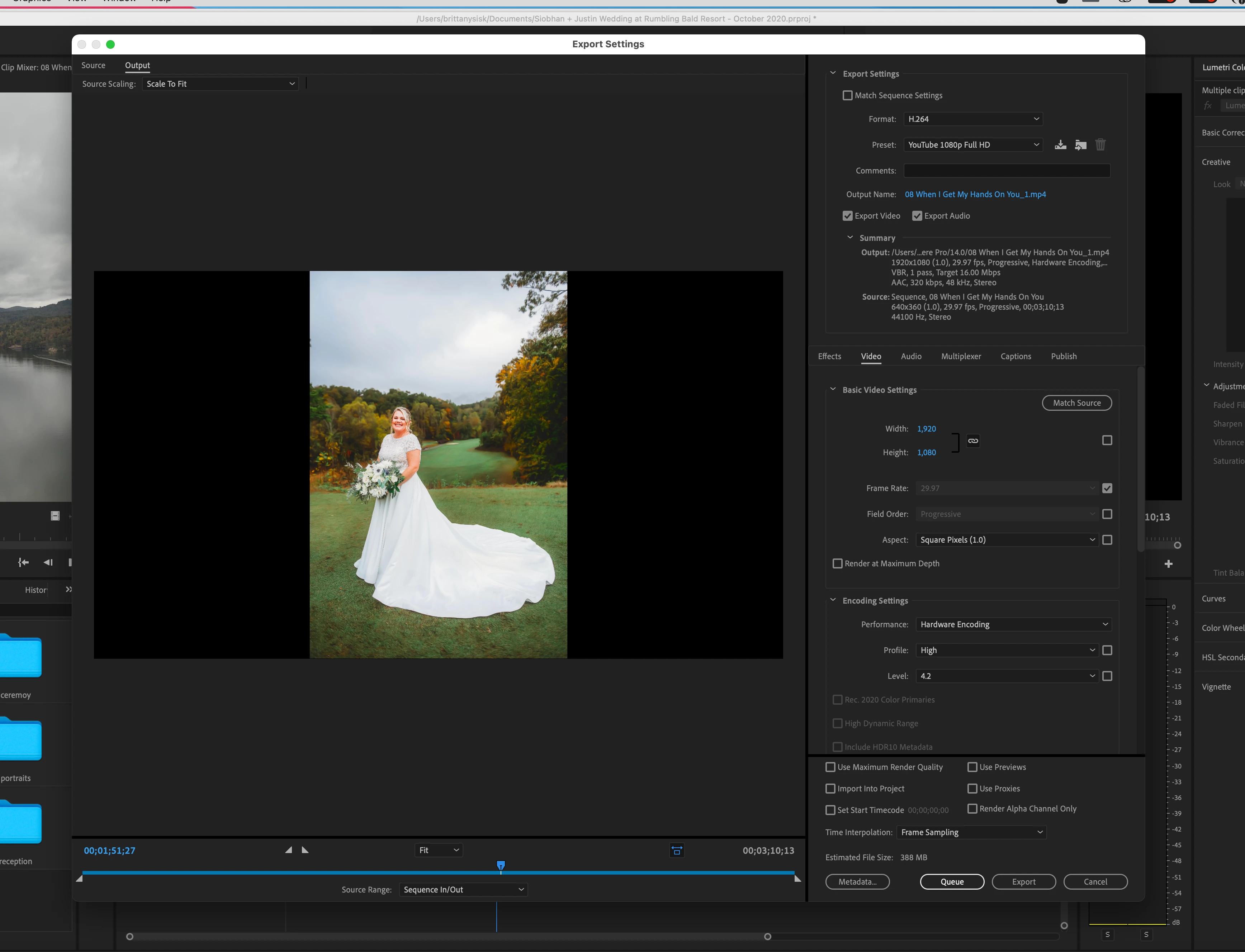Screen dimensions: 1245x952
Task: Toggle the aspect ratio correction icon
Action: pos(677,850)
